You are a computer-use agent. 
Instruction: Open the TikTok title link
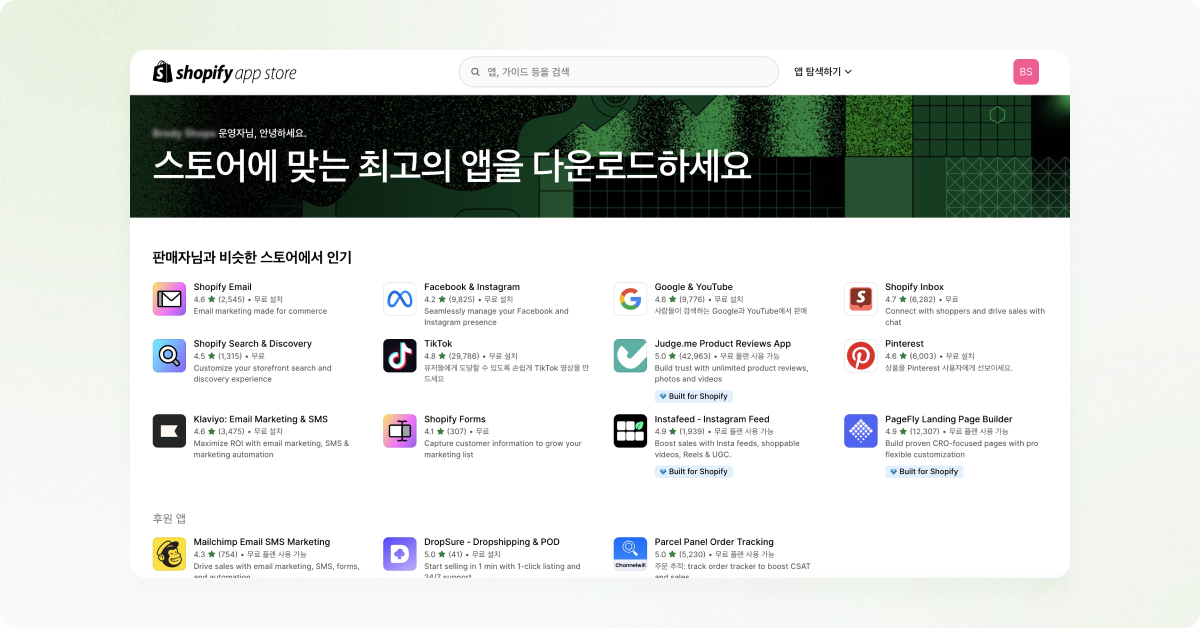(438, 344)
